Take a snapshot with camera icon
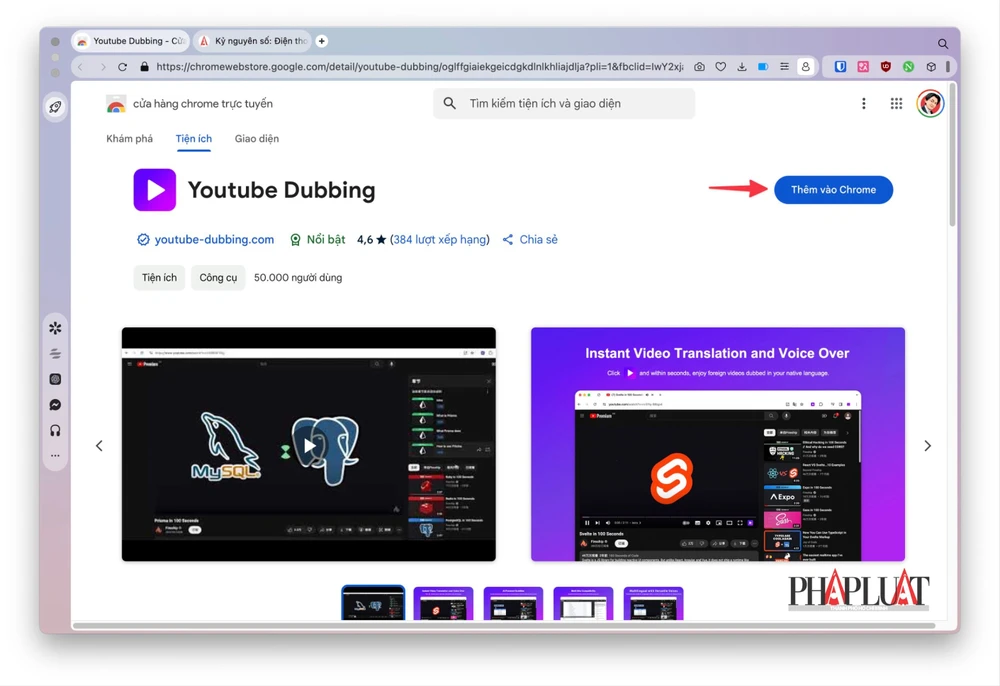 tap(699, 67)
